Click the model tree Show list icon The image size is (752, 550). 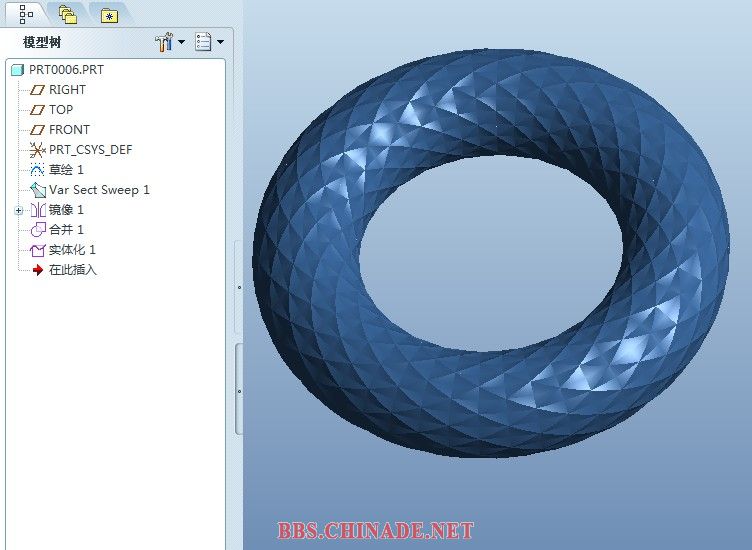click(x=203, y=42)
